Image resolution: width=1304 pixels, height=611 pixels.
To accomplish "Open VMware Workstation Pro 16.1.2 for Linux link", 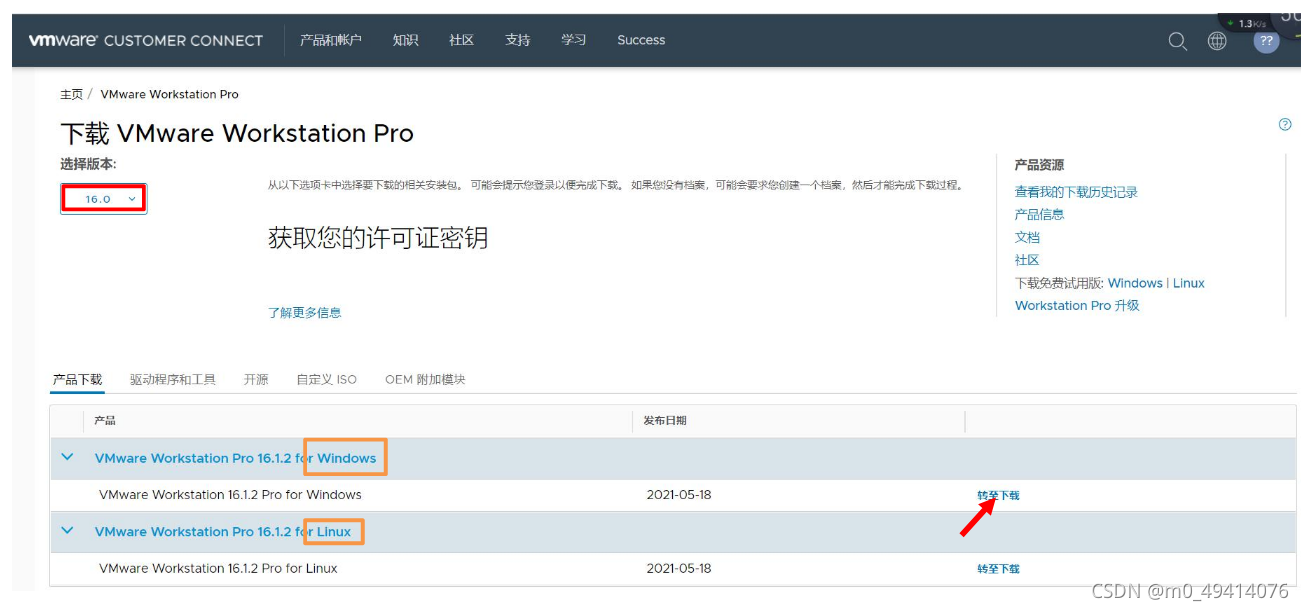I will pyautogui.click(x=223, y=532).
